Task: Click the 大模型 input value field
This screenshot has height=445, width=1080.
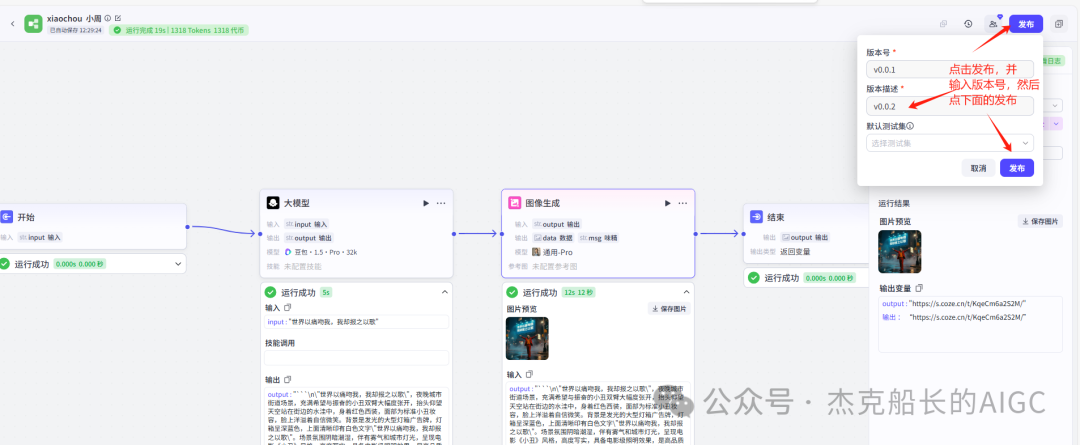Action: pyautogui.click(x=356, y=322)
